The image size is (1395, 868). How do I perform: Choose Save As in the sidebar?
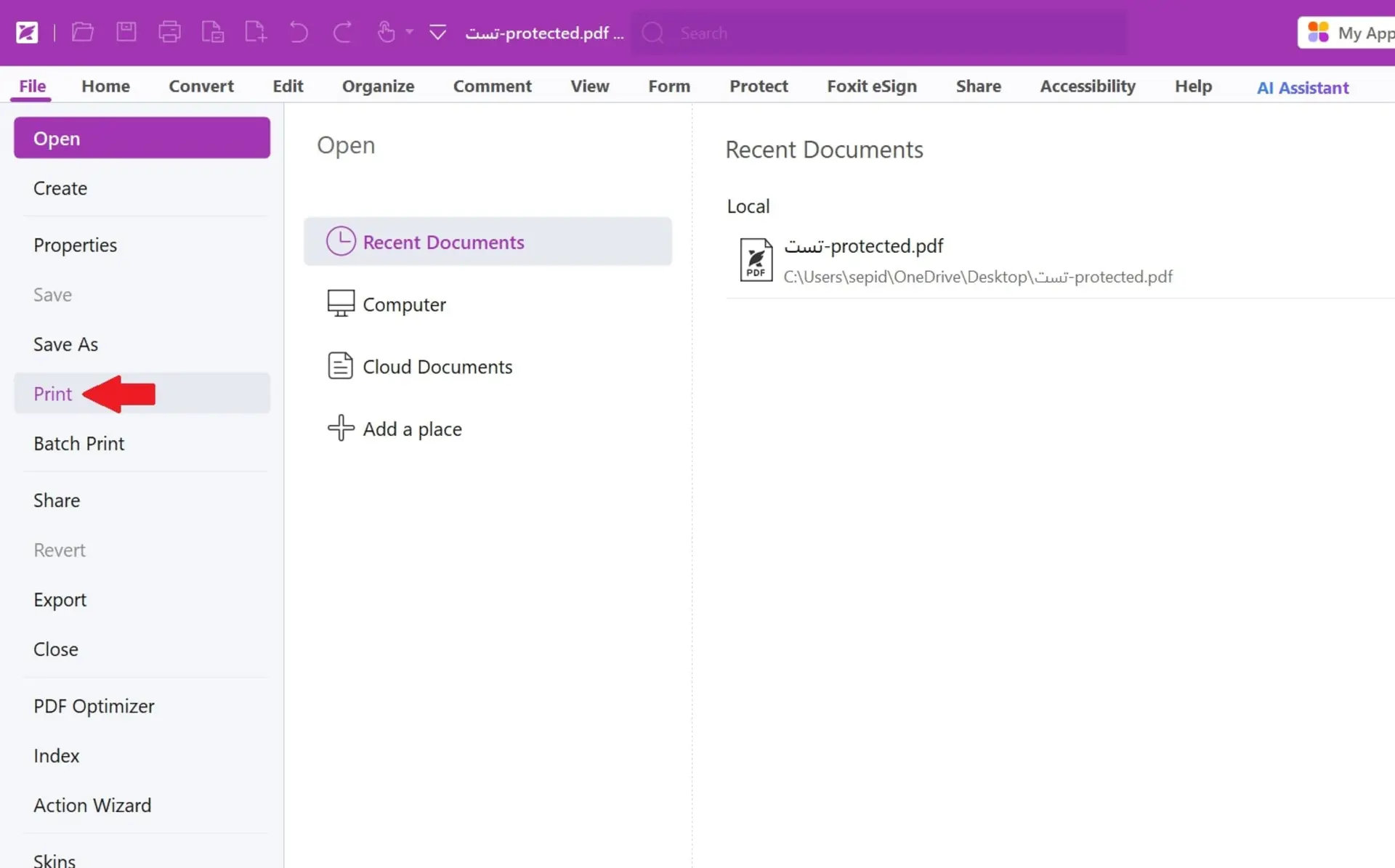142,344
